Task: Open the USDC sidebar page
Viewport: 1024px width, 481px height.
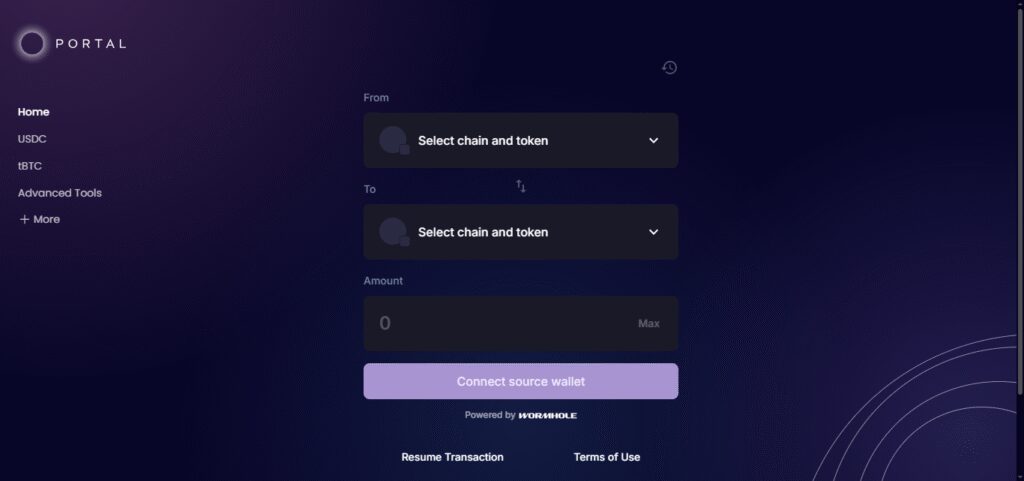Action: [x=32, y=139]
